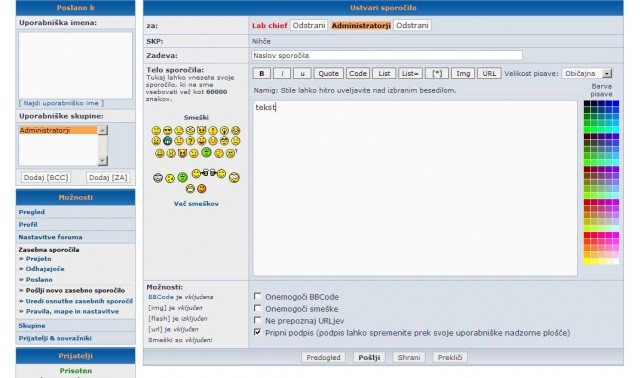The height and width of the screenshot is (378, 640).
Task: Insert an Img BBCode tag
Action: [463, 73]
